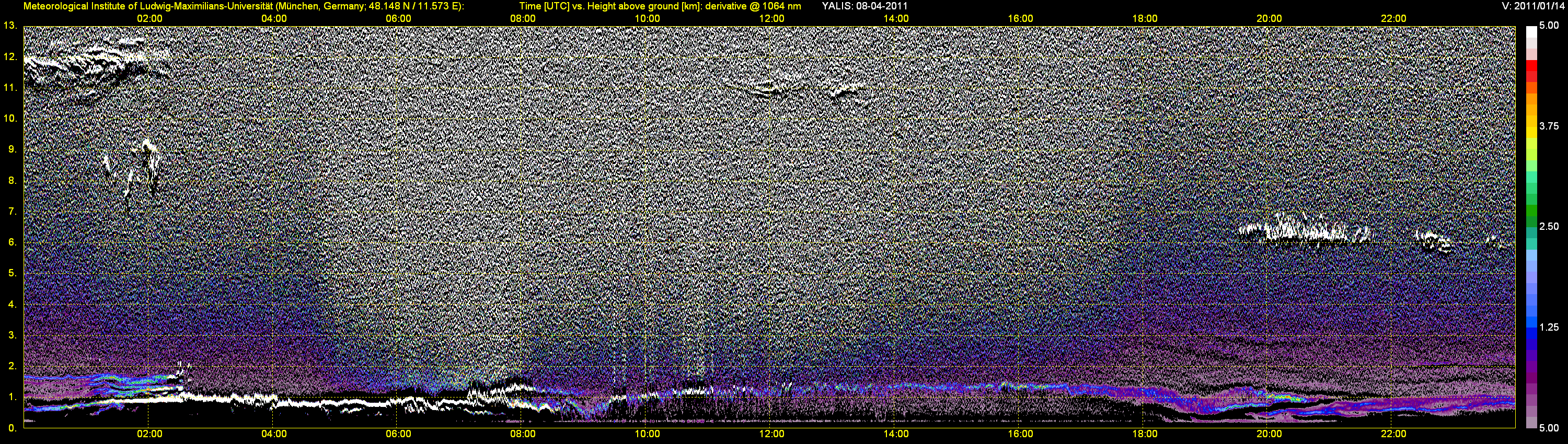This screenshot has height=444, width=1568.
Task: Click the 22:00 top axis label
Action: tap(1393, 19)
